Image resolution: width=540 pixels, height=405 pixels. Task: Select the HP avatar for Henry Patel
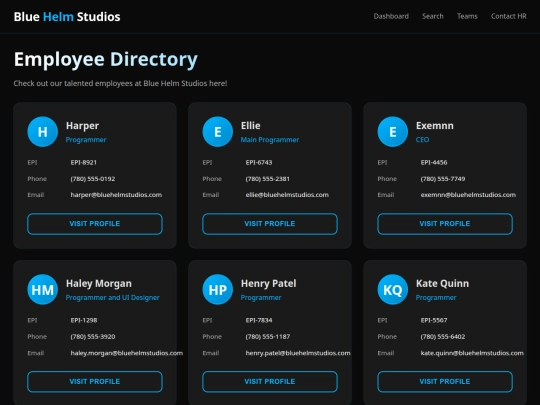217,290
